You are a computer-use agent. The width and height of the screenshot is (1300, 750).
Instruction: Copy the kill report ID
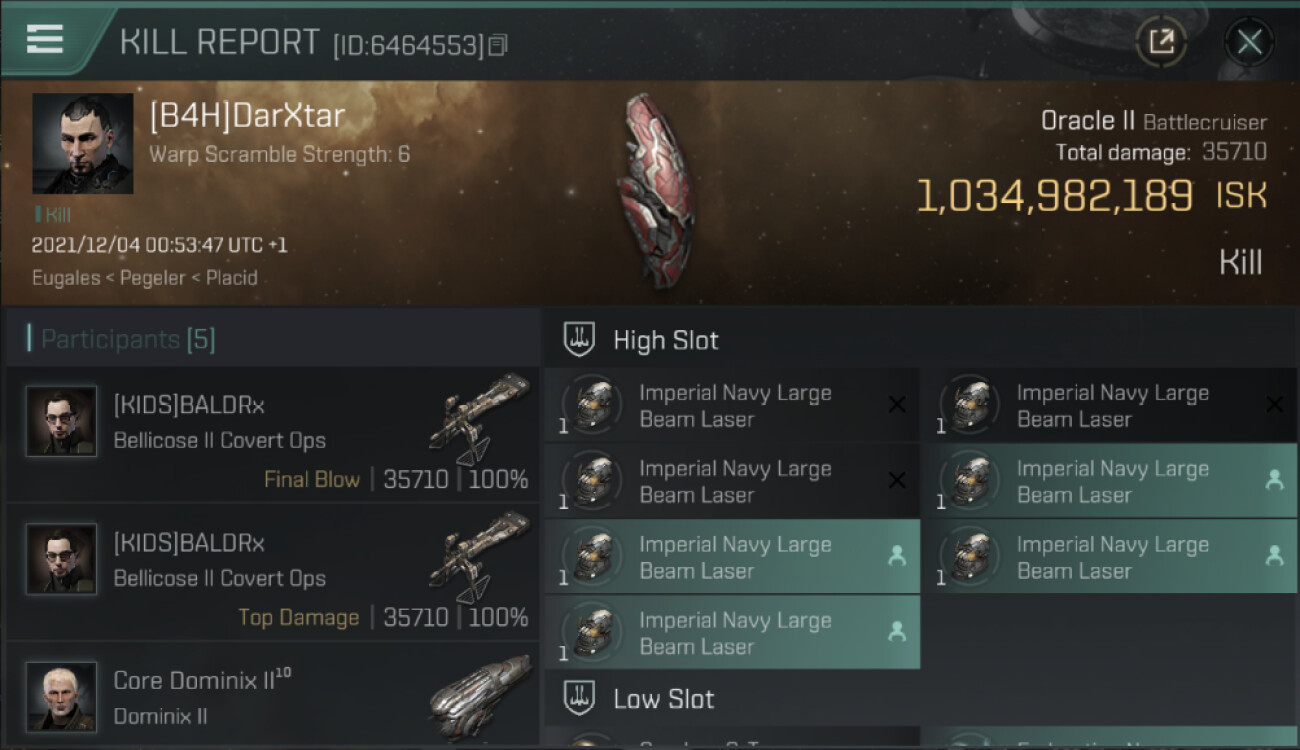click(x=498, y=45)
